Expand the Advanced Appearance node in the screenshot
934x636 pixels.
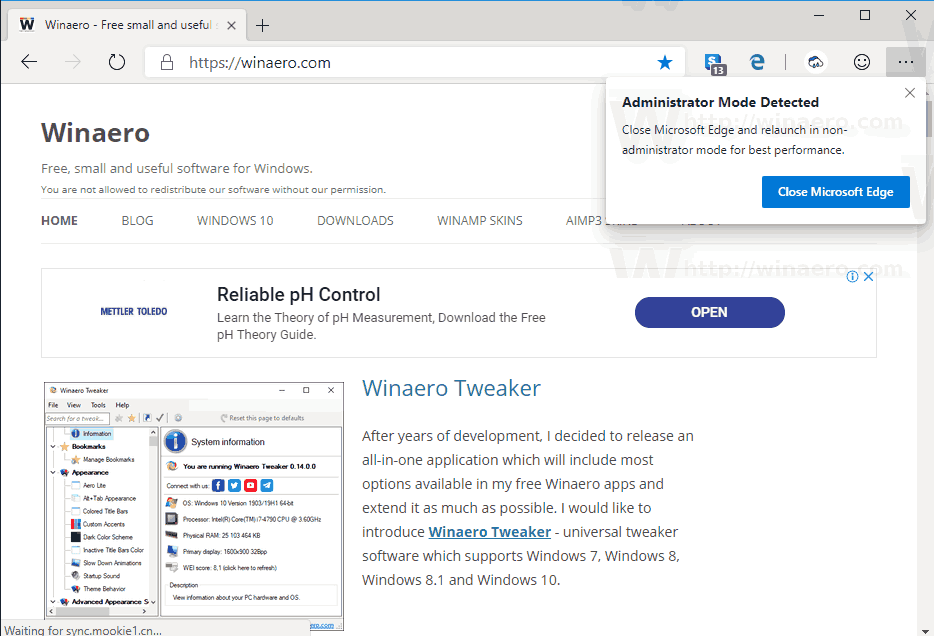point(53,602)
